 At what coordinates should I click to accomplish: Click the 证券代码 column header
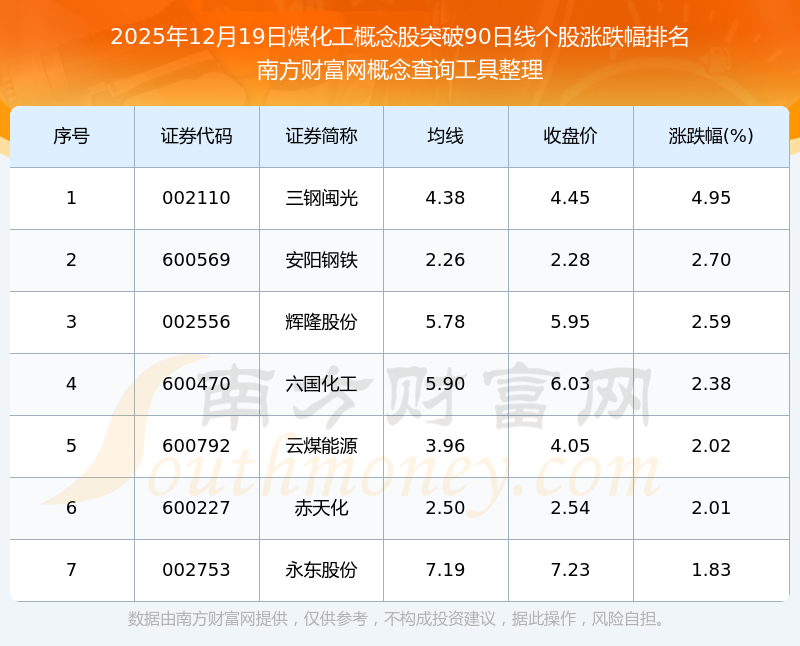click(196, 136)
